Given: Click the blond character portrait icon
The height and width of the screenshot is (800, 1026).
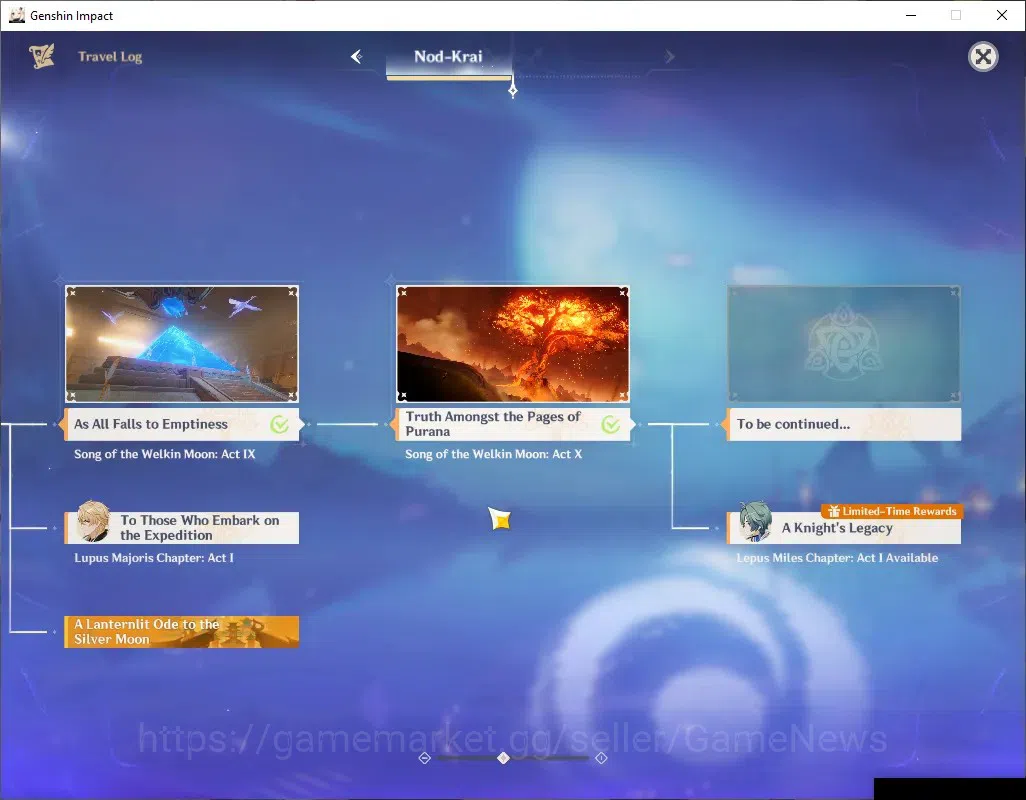Looking at the screenshot, I should (x=93, y=522).
